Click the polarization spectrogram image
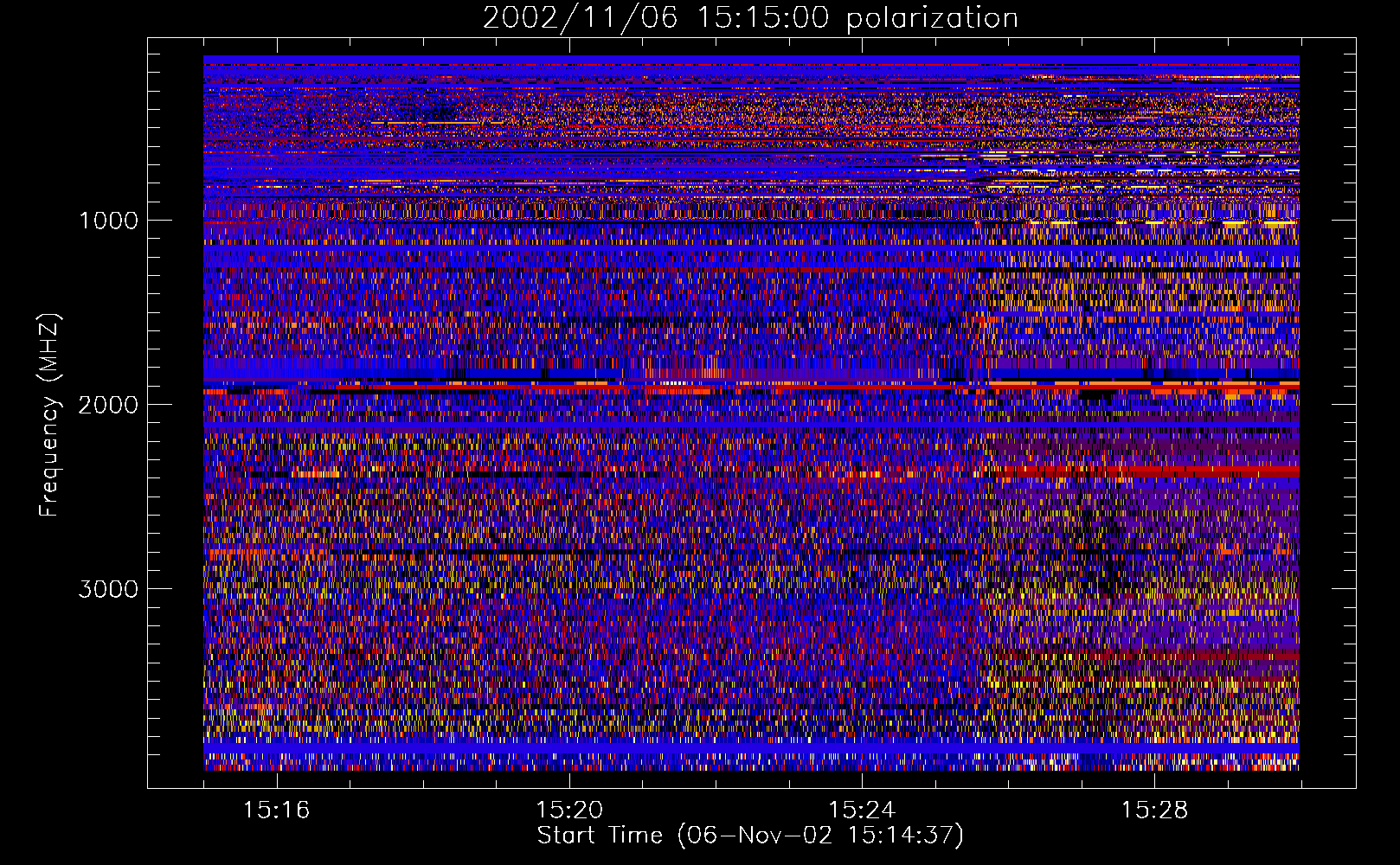Viewport: 1400px width, 865px height. pos(751,413)
